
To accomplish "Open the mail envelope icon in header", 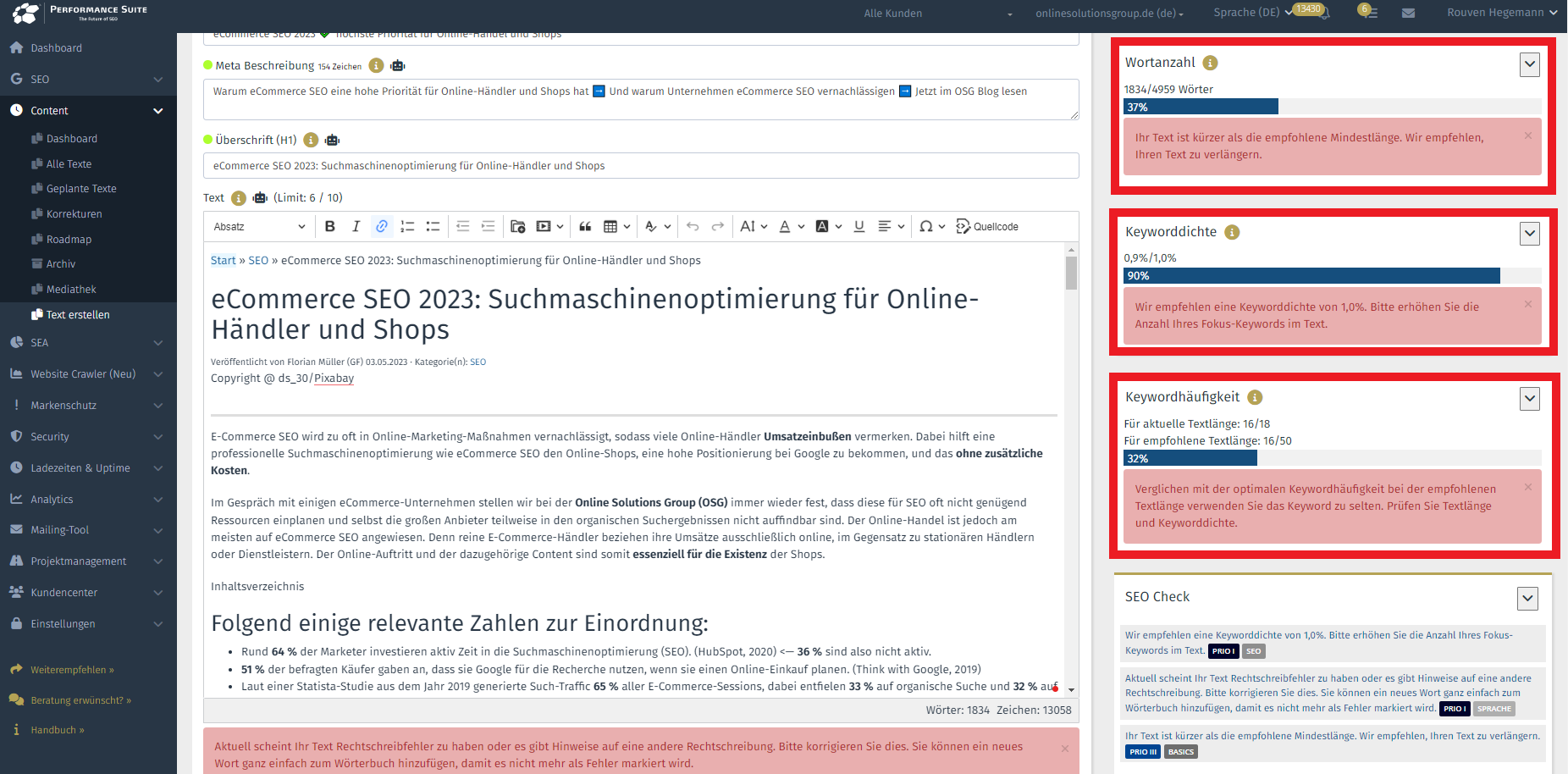I will click(x=1408, y=13).
